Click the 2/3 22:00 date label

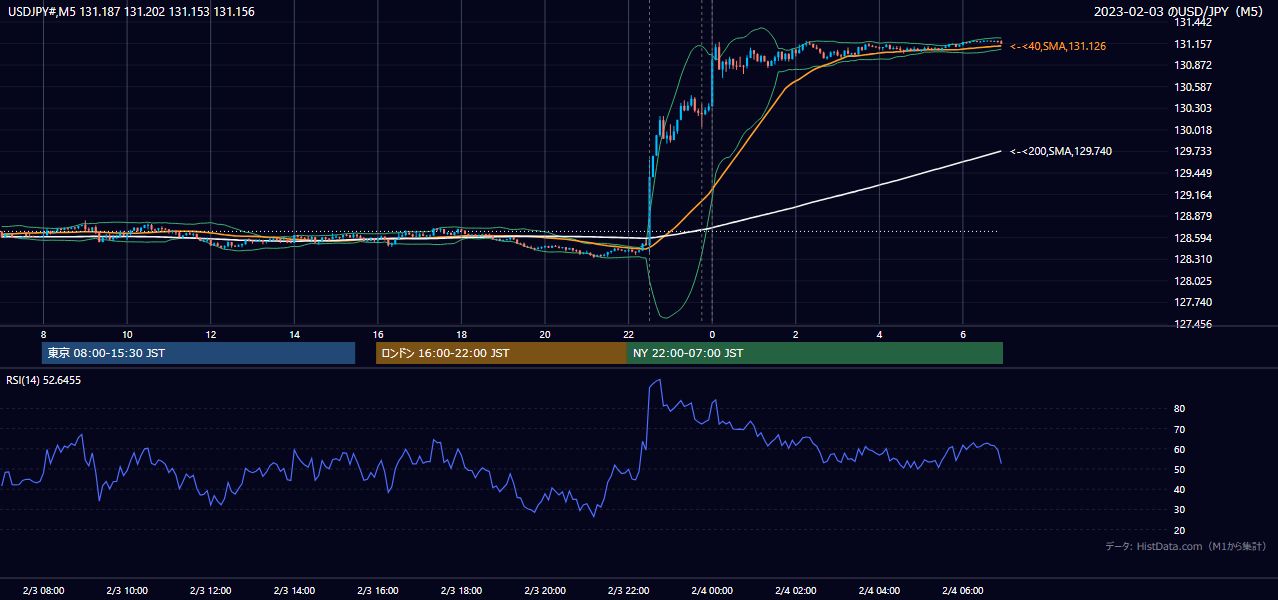pyautogui.click(x=628, y=591)
